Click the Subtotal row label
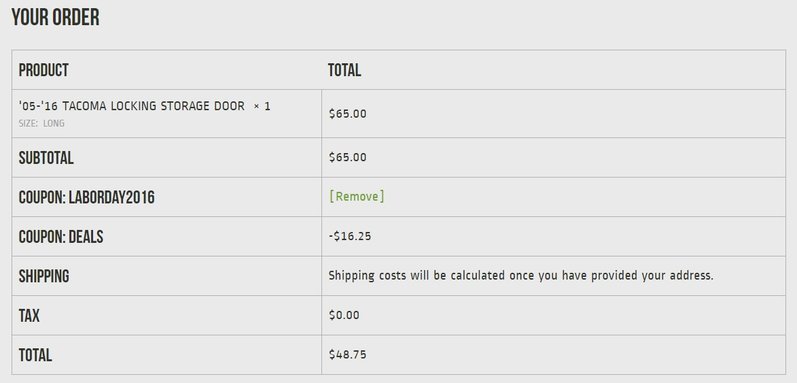The width and height of the screenshot is (797, 383). (x=46, y=158)
